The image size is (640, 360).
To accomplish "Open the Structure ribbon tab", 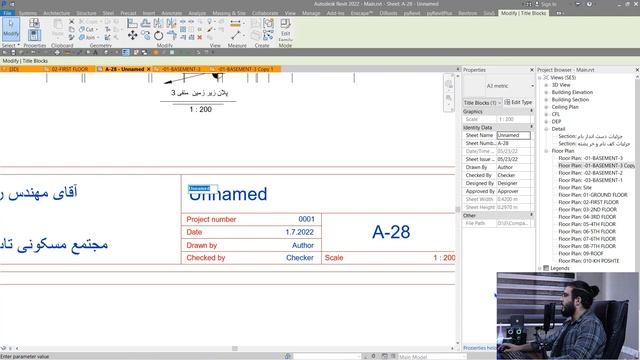I will point(86,13).
